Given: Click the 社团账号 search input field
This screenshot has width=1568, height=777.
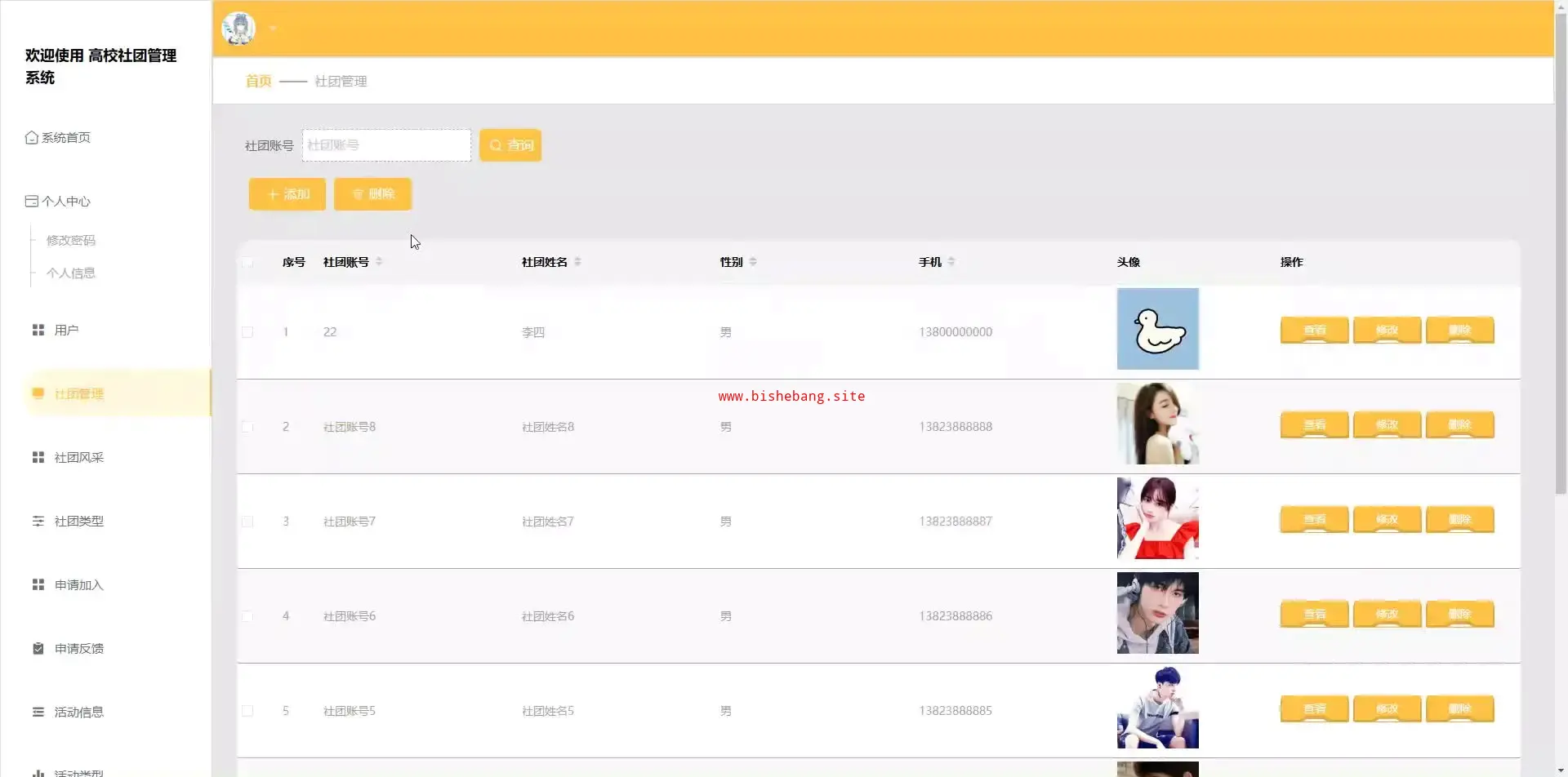Looking at the screenshot, I should pyautogui.click(x=386, y=145).
